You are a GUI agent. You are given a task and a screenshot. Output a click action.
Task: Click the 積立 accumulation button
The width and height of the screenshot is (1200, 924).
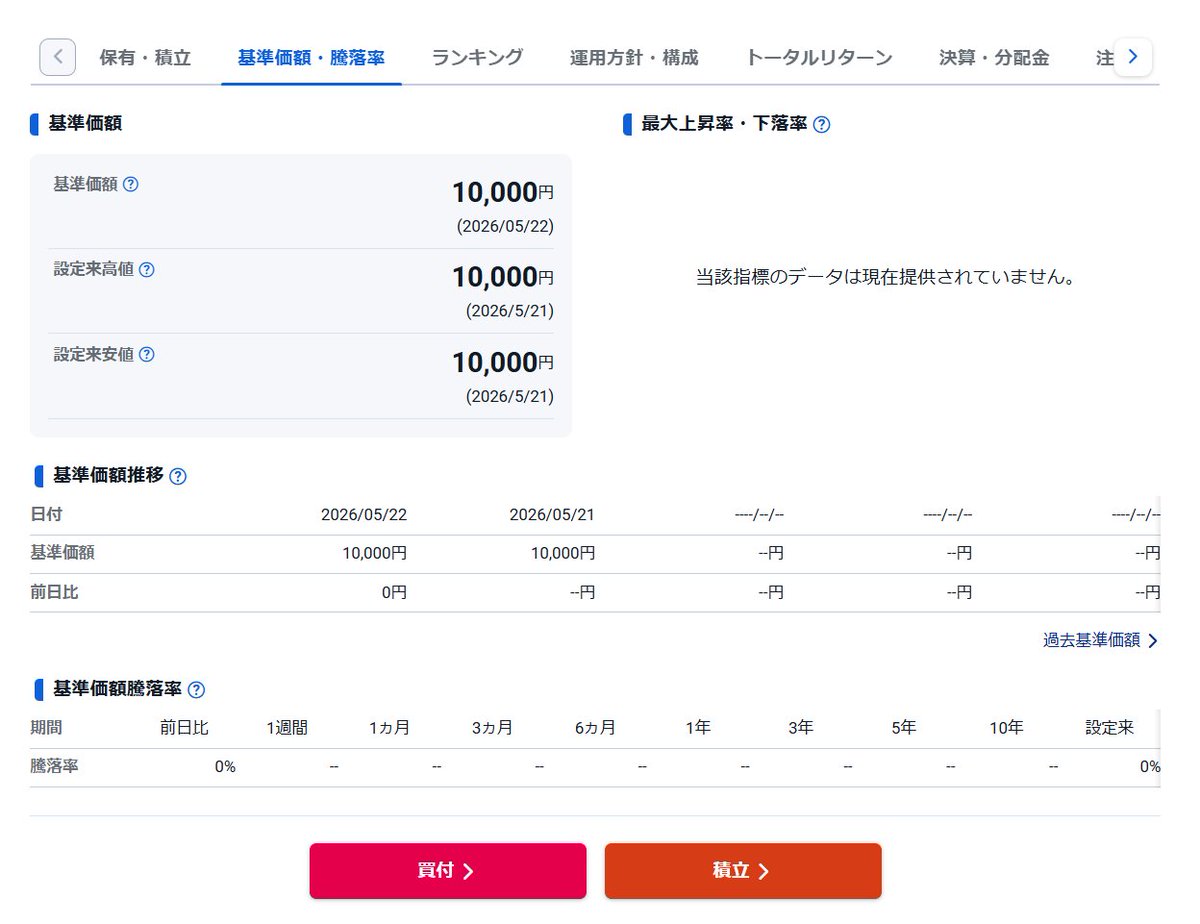(x=743, y=871)
